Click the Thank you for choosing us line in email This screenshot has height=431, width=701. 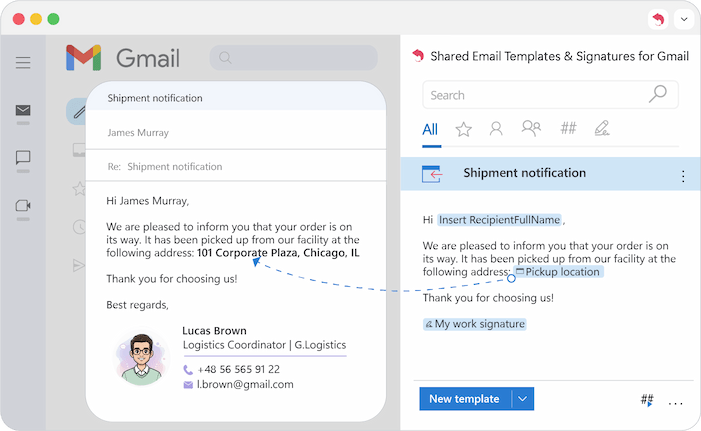coord(172,279)
